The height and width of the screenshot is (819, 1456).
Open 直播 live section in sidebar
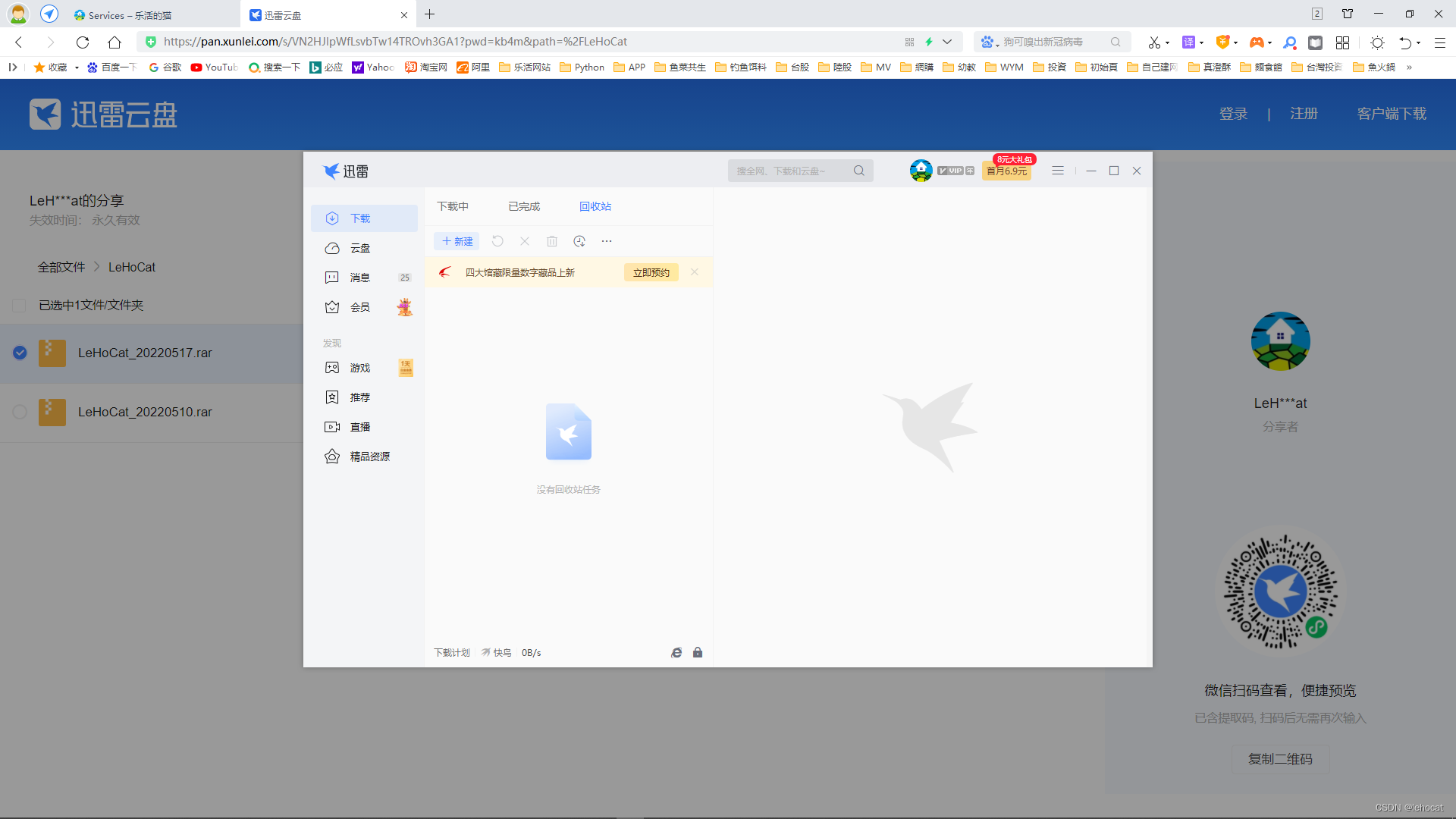pos(359,427)
